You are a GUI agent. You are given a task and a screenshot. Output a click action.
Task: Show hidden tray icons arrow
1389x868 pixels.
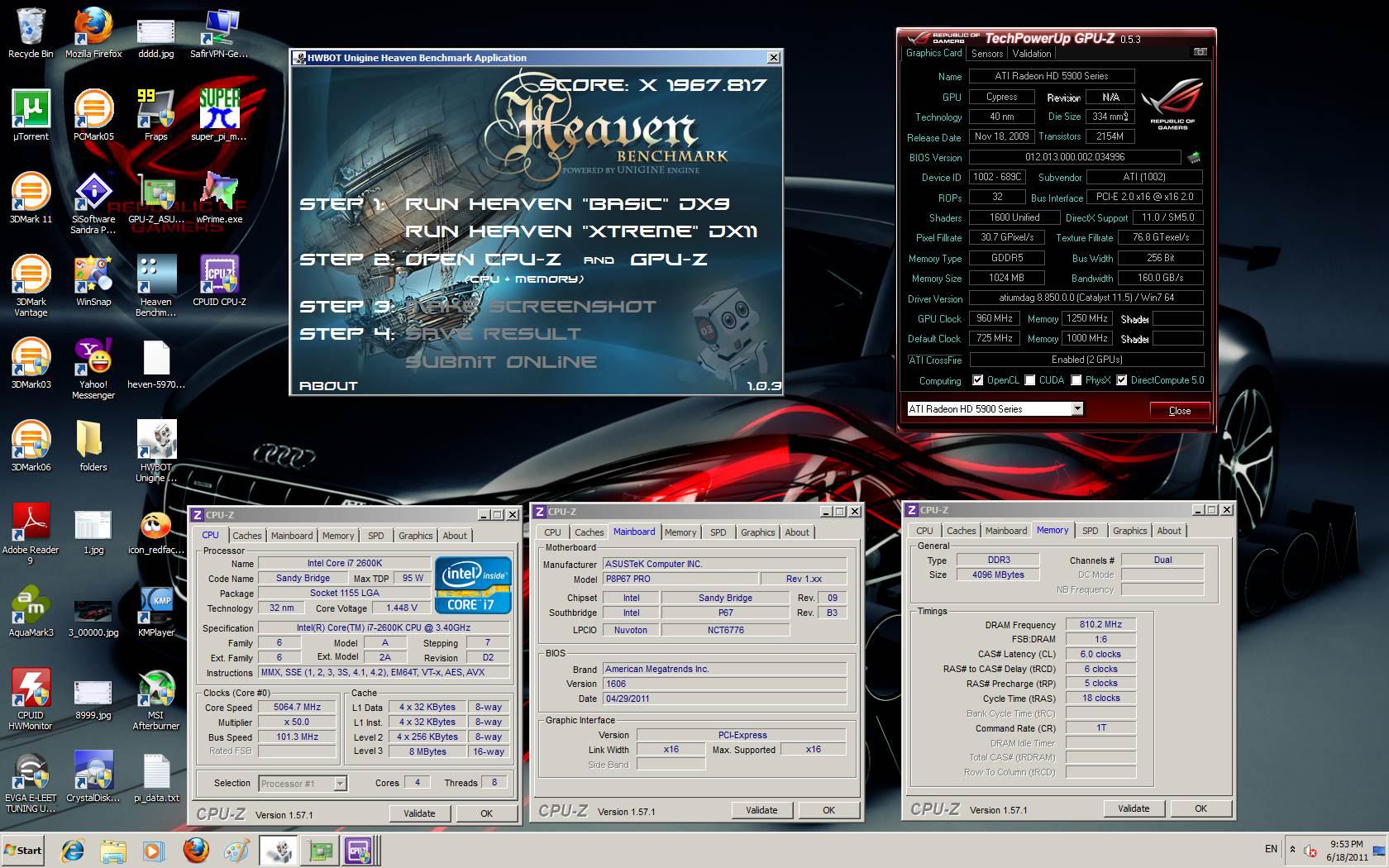click(1292, 849)
